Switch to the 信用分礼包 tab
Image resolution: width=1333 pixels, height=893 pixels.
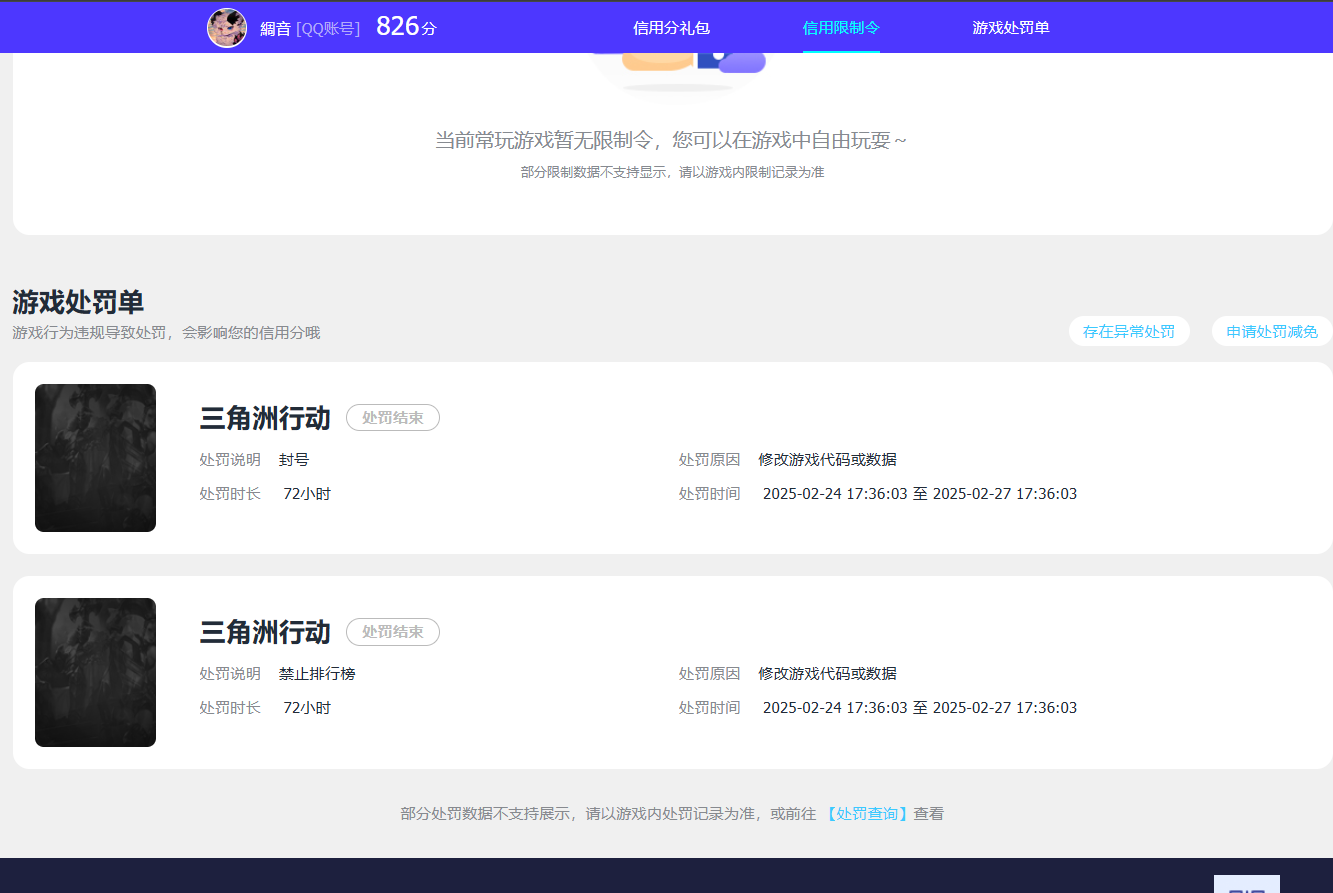pyautogui.click(x=671, y=27)
